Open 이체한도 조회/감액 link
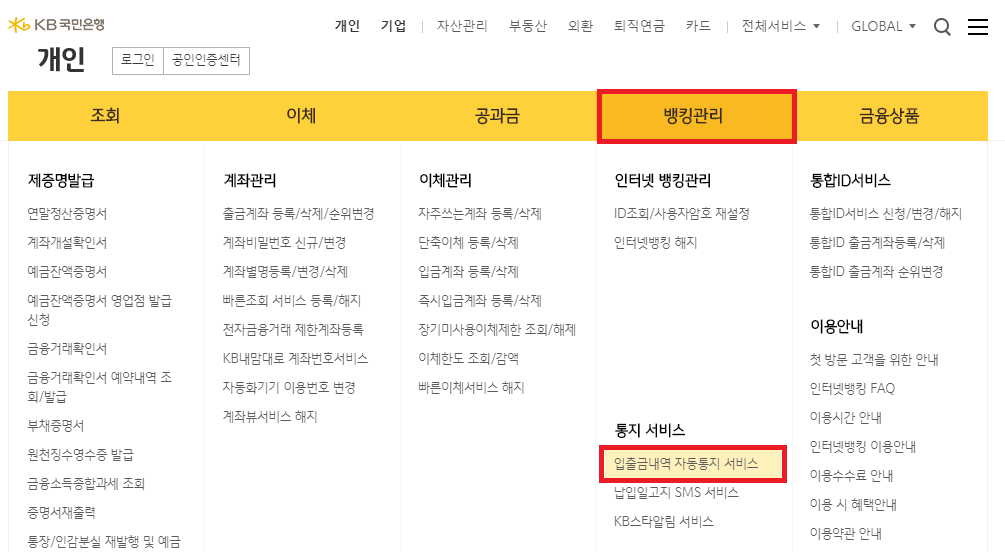The height and width of the screenshot is (552, 1005). 468,358
